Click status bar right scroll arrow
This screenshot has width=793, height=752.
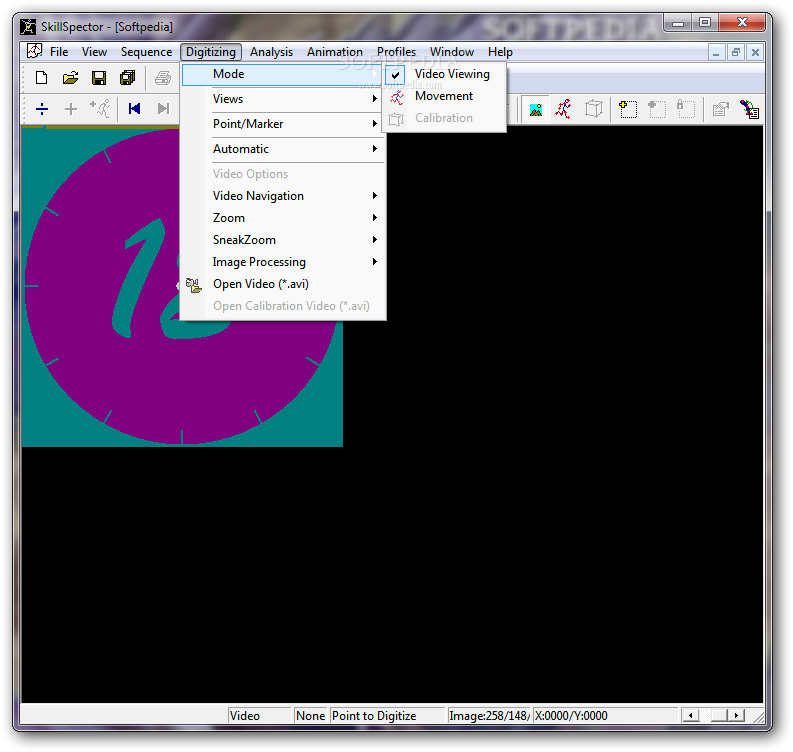(x=736, y=716)
